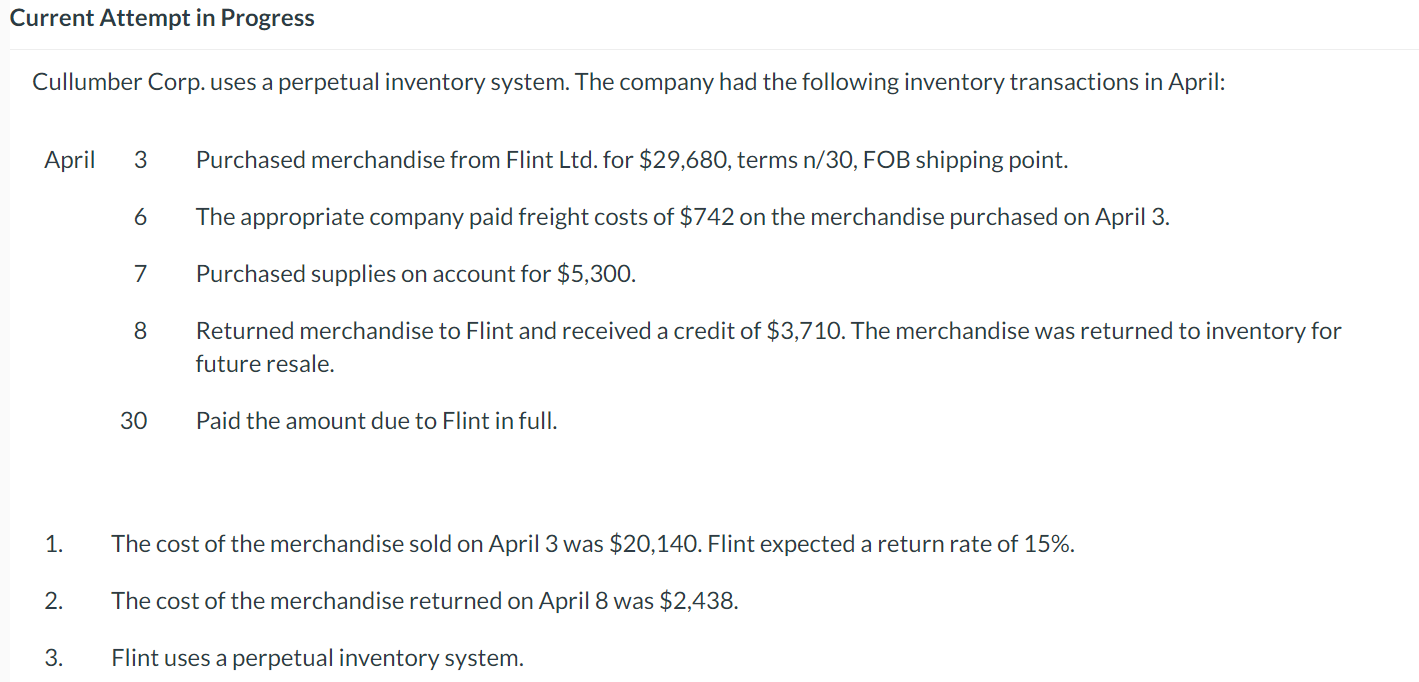Click the merchandise returned cost $2,438 note
Viewport: 1419px width, 682px height.
pyautogui.click(x=425, y=601)
